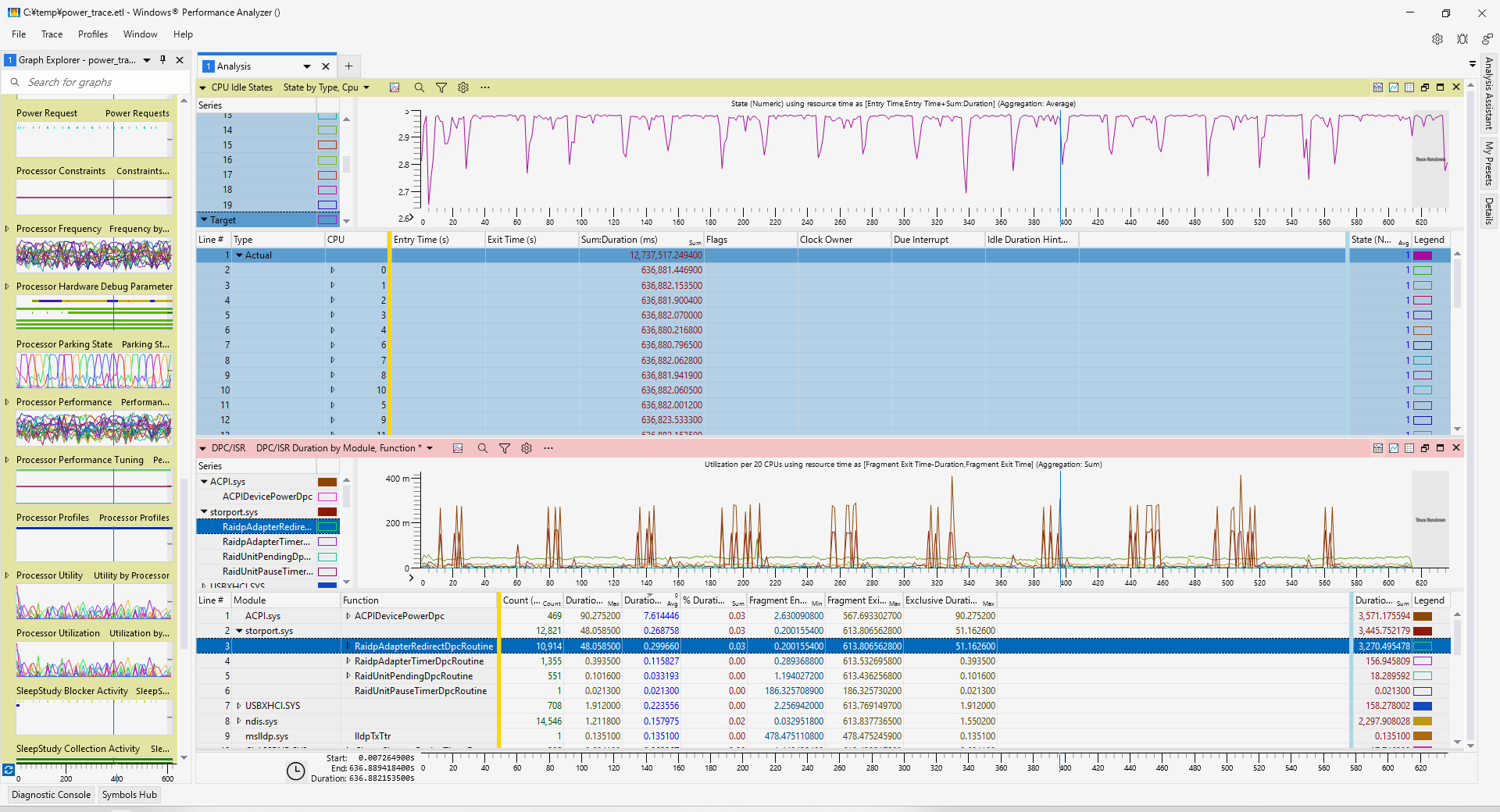Open the Diagnostic Console
Screen dimensions: 1500x812
point(52,795)
